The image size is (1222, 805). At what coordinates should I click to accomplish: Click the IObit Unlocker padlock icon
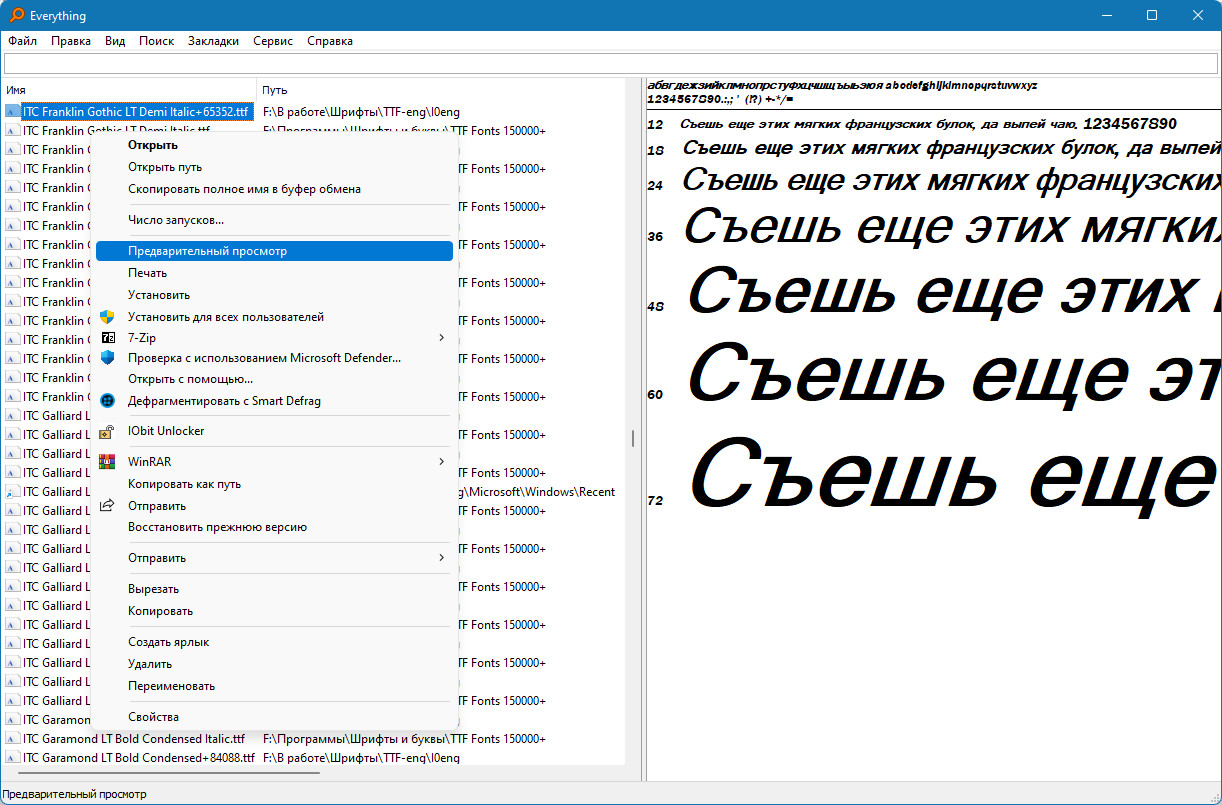coord(108,431)
